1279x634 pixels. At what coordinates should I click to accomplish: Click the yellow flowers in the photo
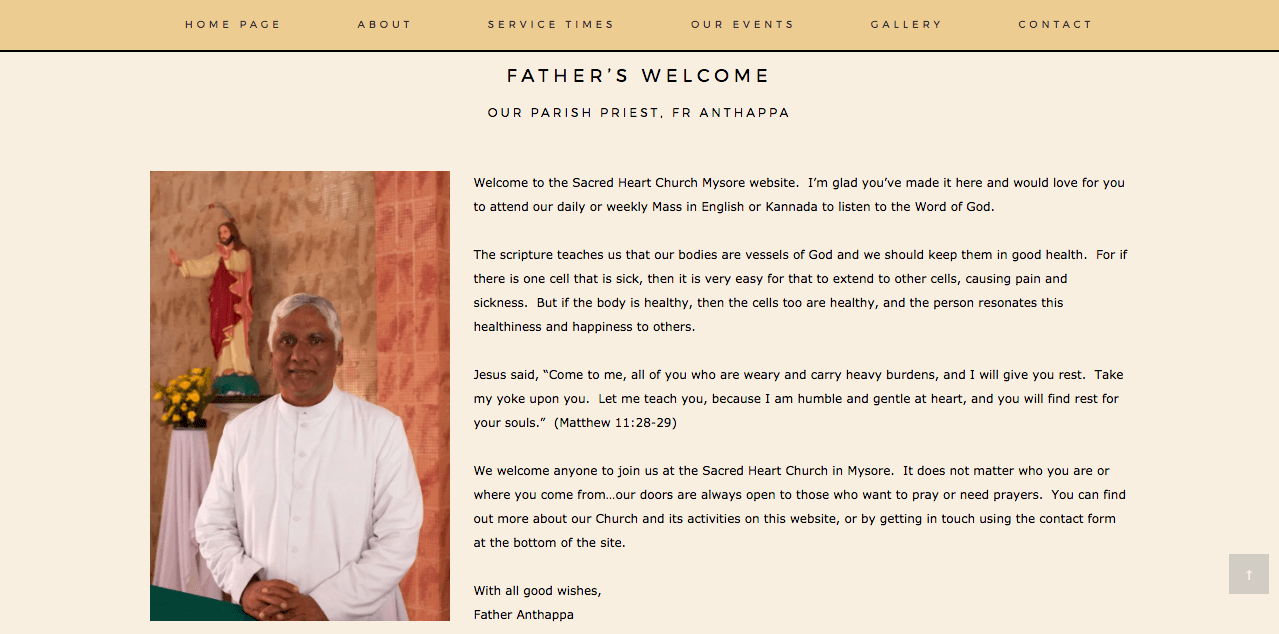(183, 397)
